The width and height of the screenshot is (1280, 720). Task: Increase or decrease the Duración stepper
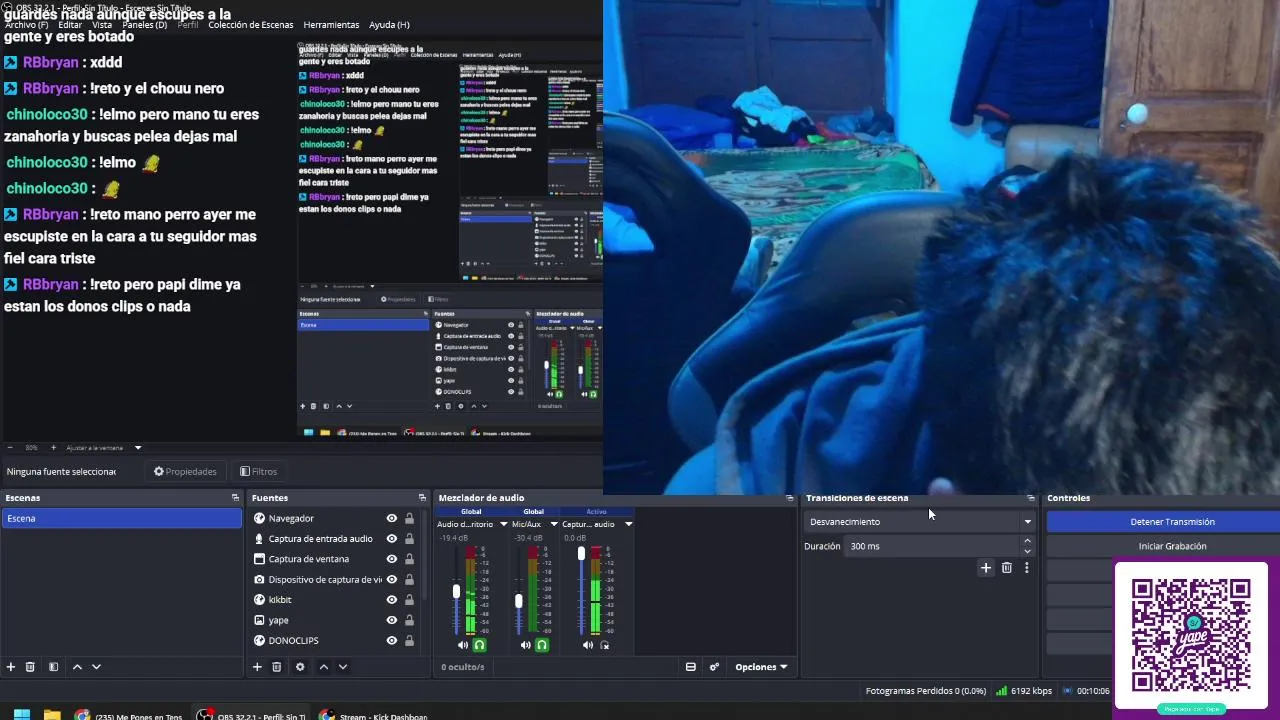(x=1027, y=546)
